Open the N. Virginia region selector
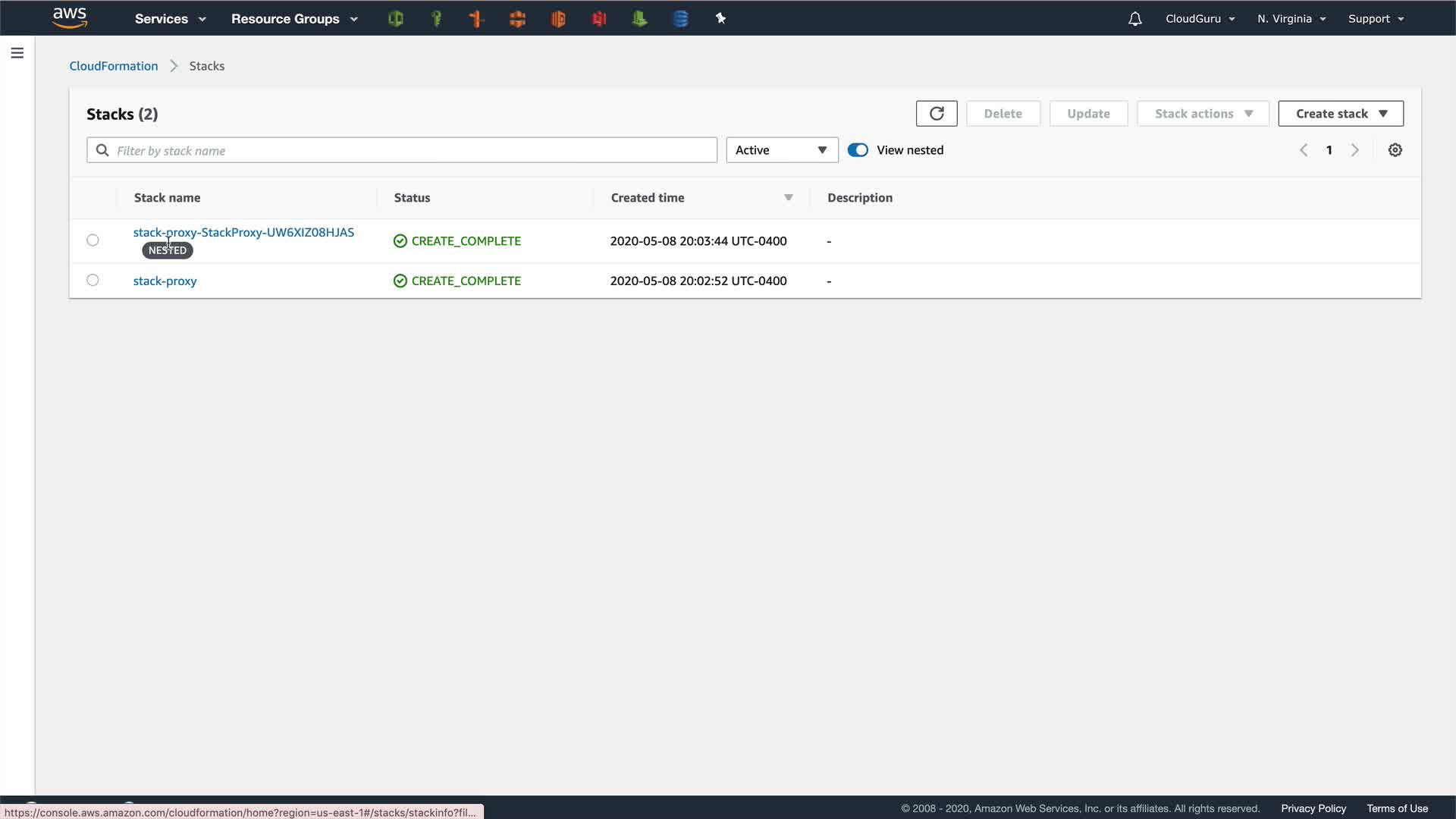Screen dimensions: 1456x819 coord(1291,19)
